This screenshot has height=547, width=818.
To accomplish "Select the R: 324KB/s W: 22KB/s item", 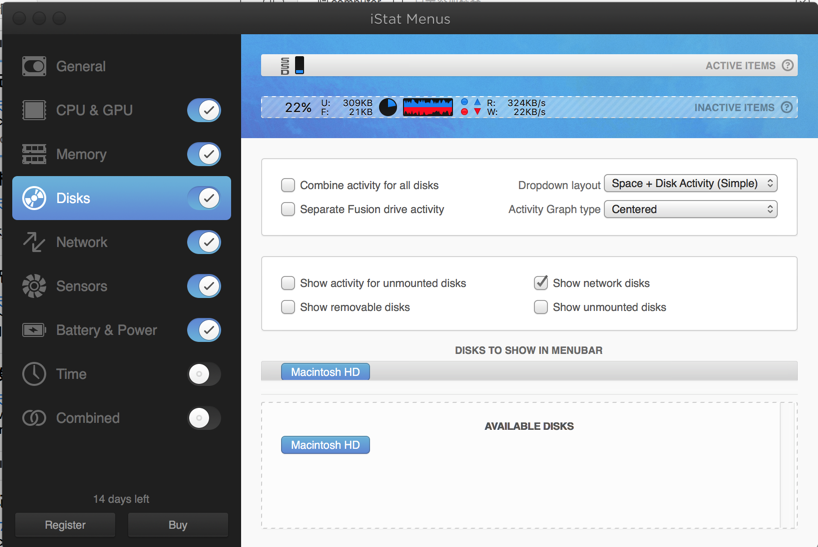I will 516,107.
